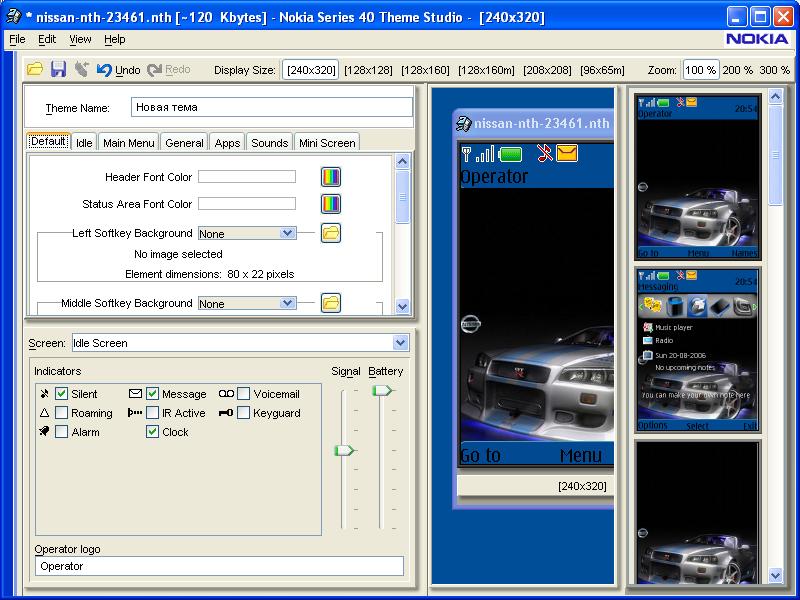The height and width of the screenshot is (600, 800).
Task: Open the Help menu
Action: click(115, 39)
